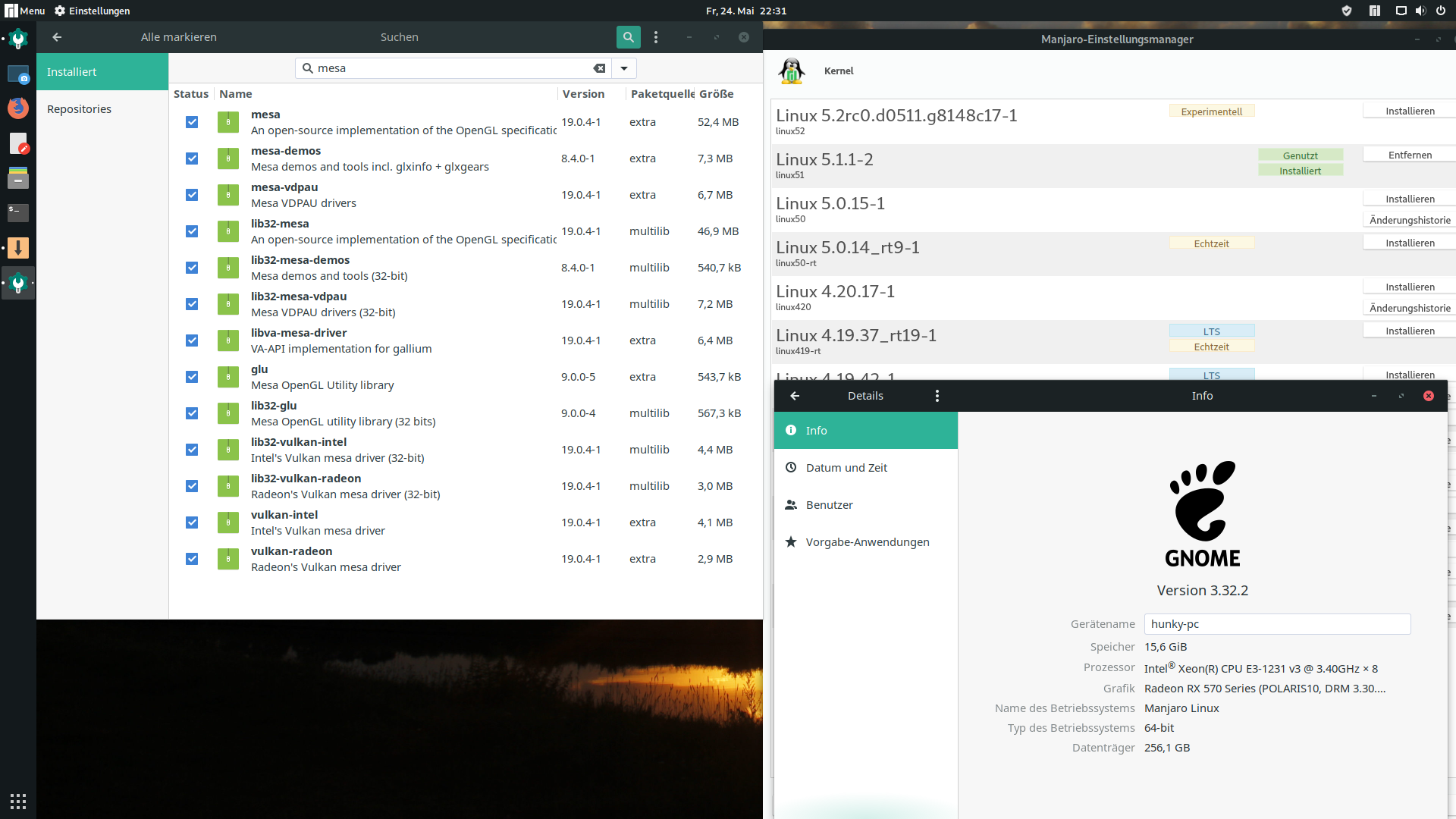Viewport: 1456px width, 819px height.
Task: Switch to Repositories in the sidebar
Action: 79,109
